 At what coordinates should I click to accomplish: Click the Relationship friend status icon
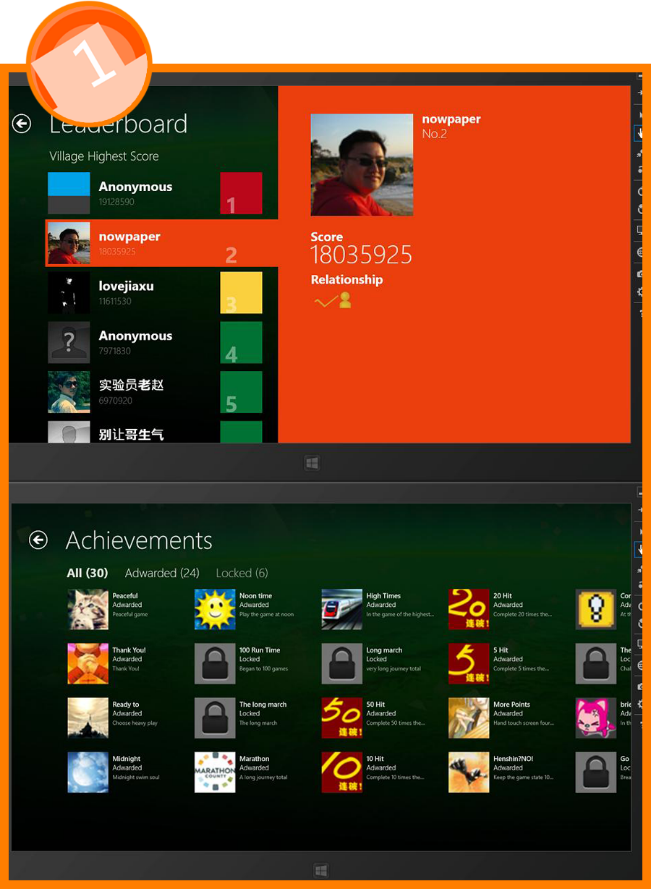tap(333, 300)
